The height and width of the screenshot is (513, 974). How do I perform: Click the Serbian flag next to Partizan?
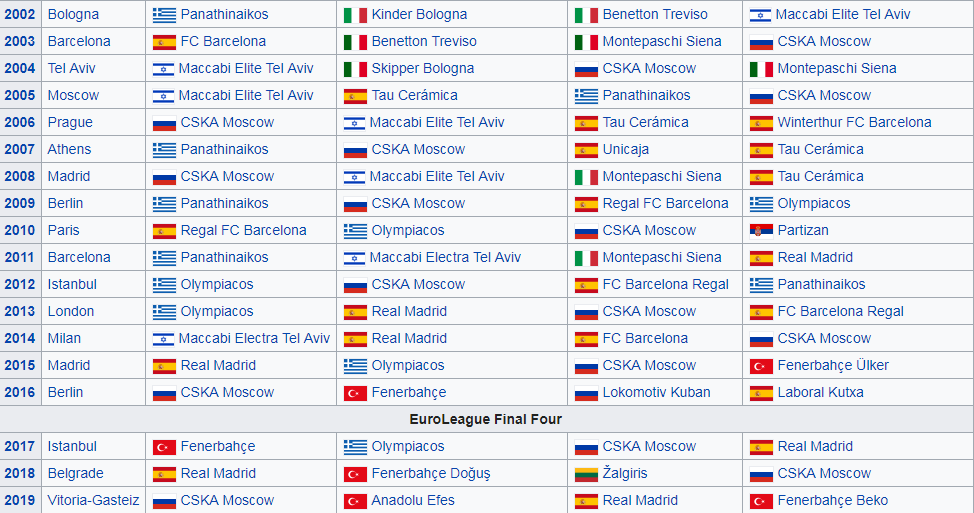761,230
